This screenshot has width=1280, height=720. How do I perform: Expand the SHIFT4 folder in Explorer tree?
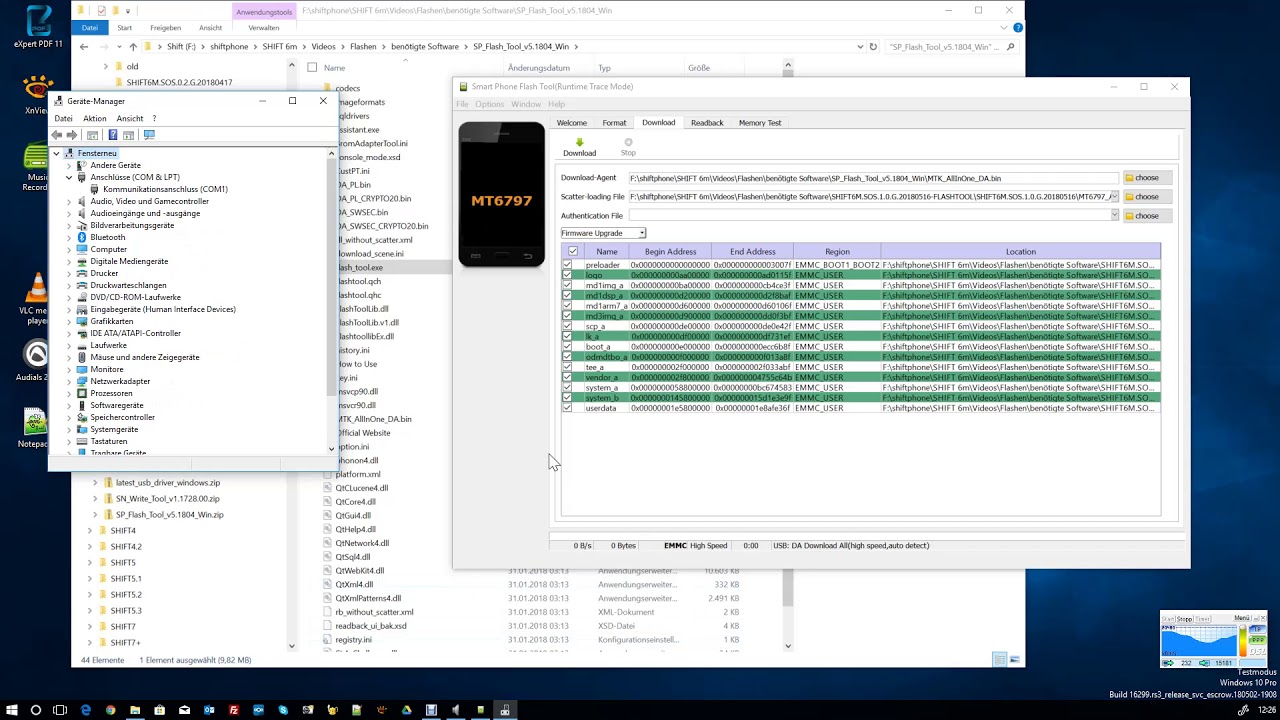[x=90, y=530]
